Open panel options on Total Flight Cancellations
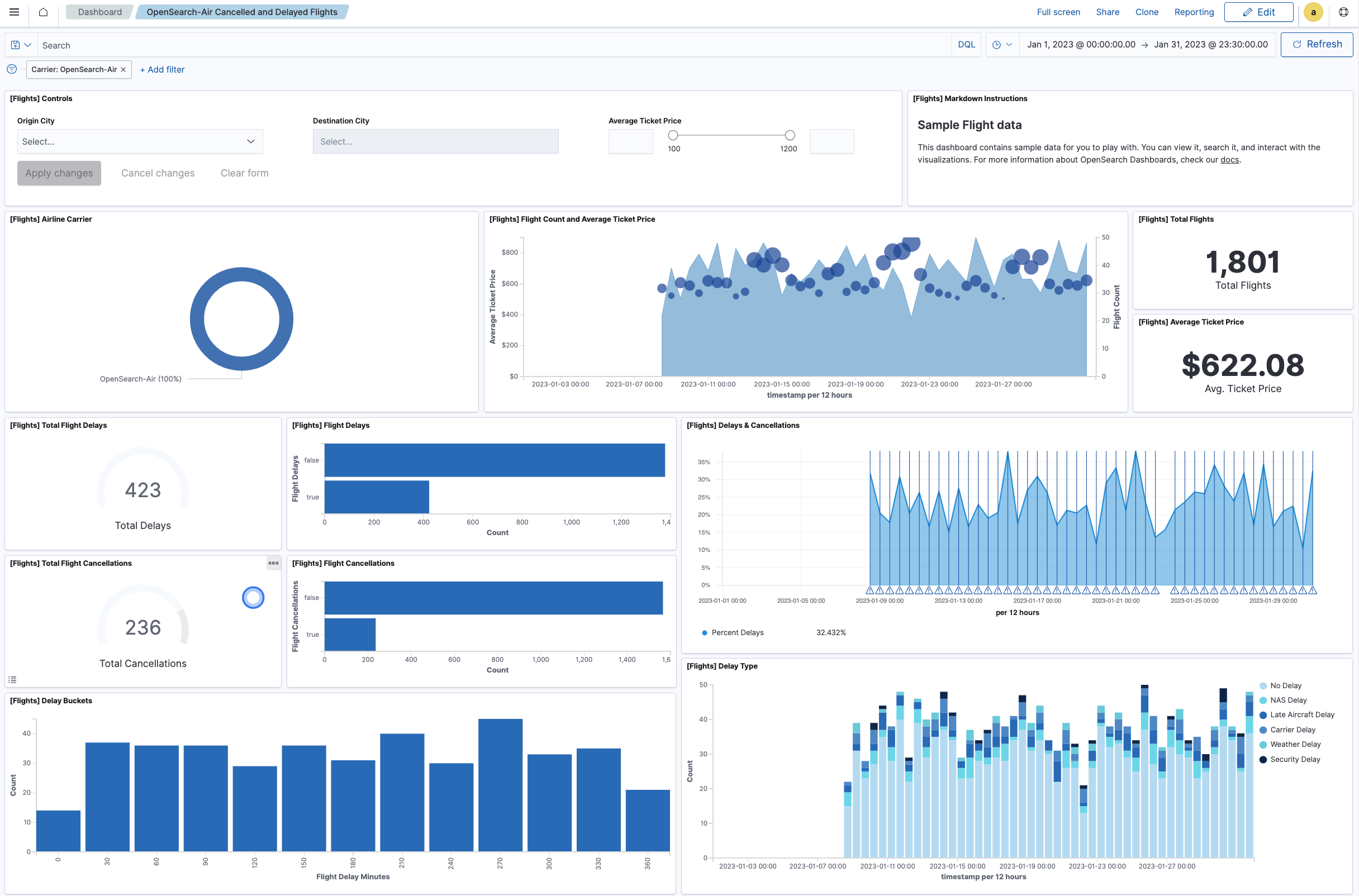 pyautogui.click(x=273, y=563)
